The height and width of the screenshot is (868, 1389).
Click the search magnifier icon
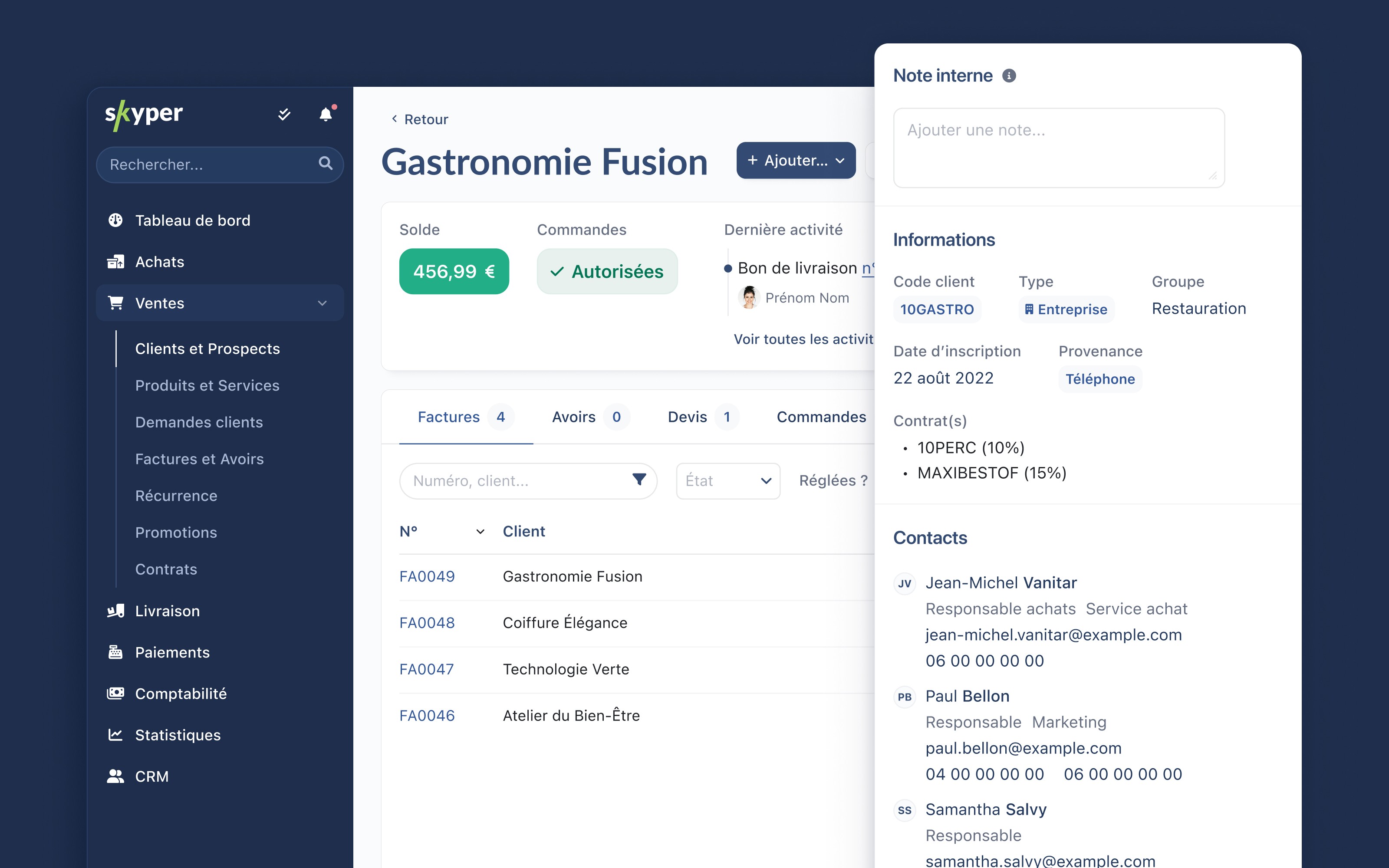(x=326, y=164)
